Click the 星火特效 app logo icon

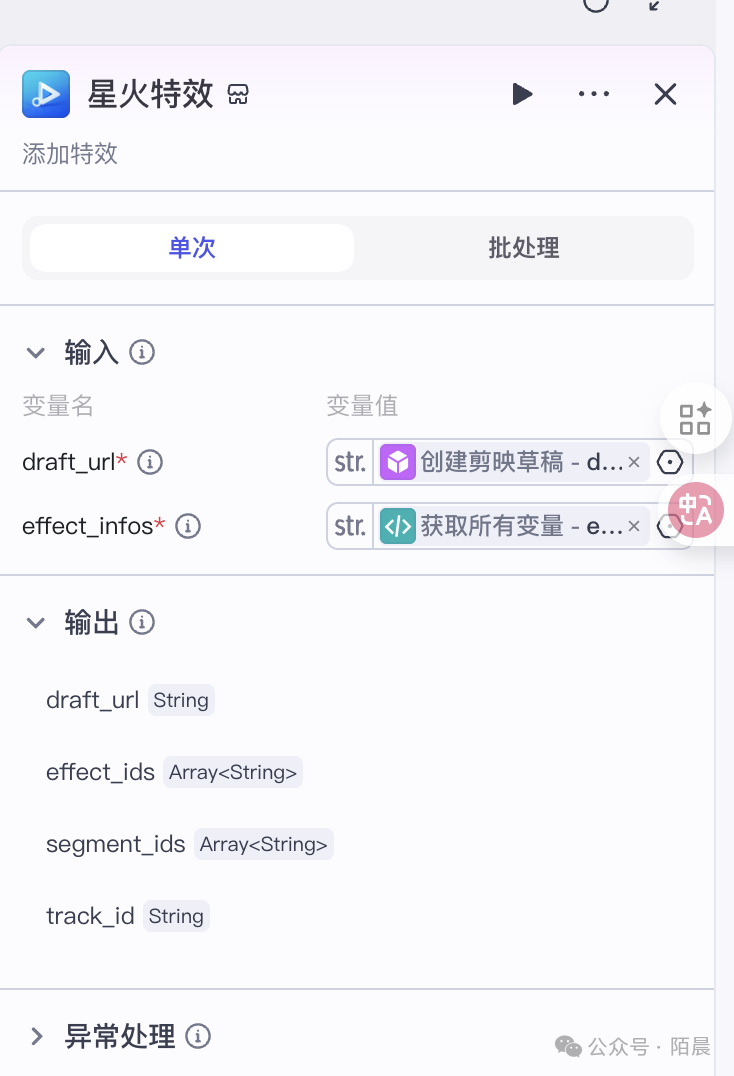pos(46,94)
